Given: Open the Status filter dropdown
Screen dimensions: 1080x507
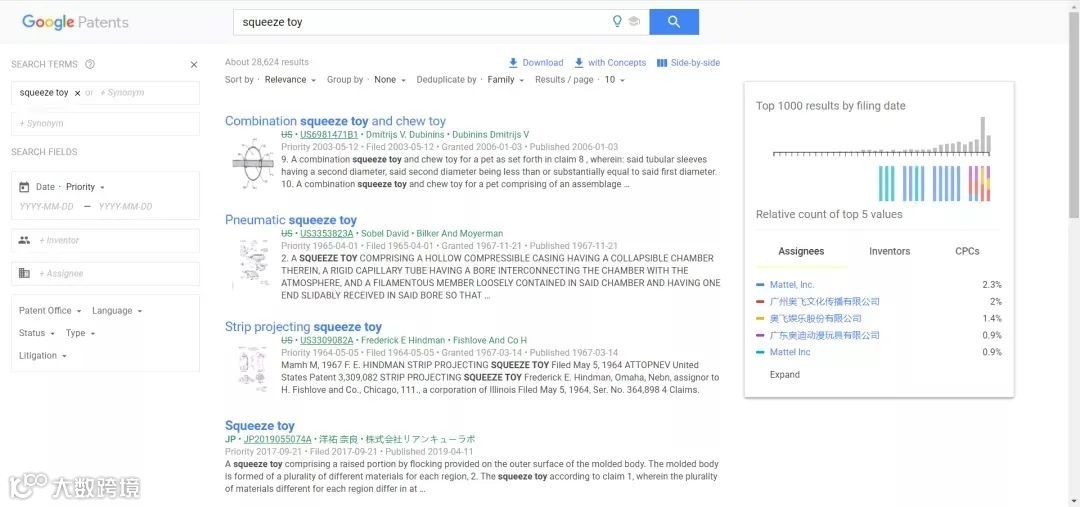Looking at the screenshot, I should point(37,333).
